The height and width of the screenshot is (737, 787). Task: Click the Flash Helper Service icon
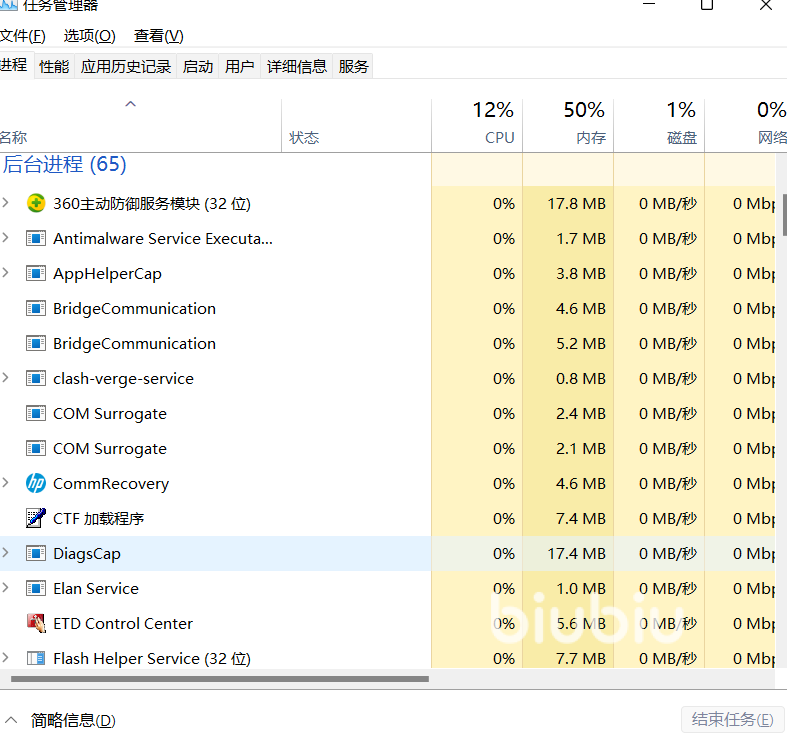[36, 658]
